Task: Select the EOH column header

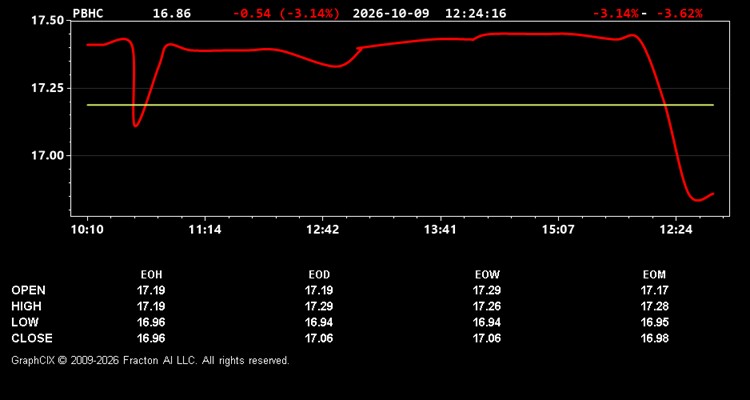Action: (151, 275)
